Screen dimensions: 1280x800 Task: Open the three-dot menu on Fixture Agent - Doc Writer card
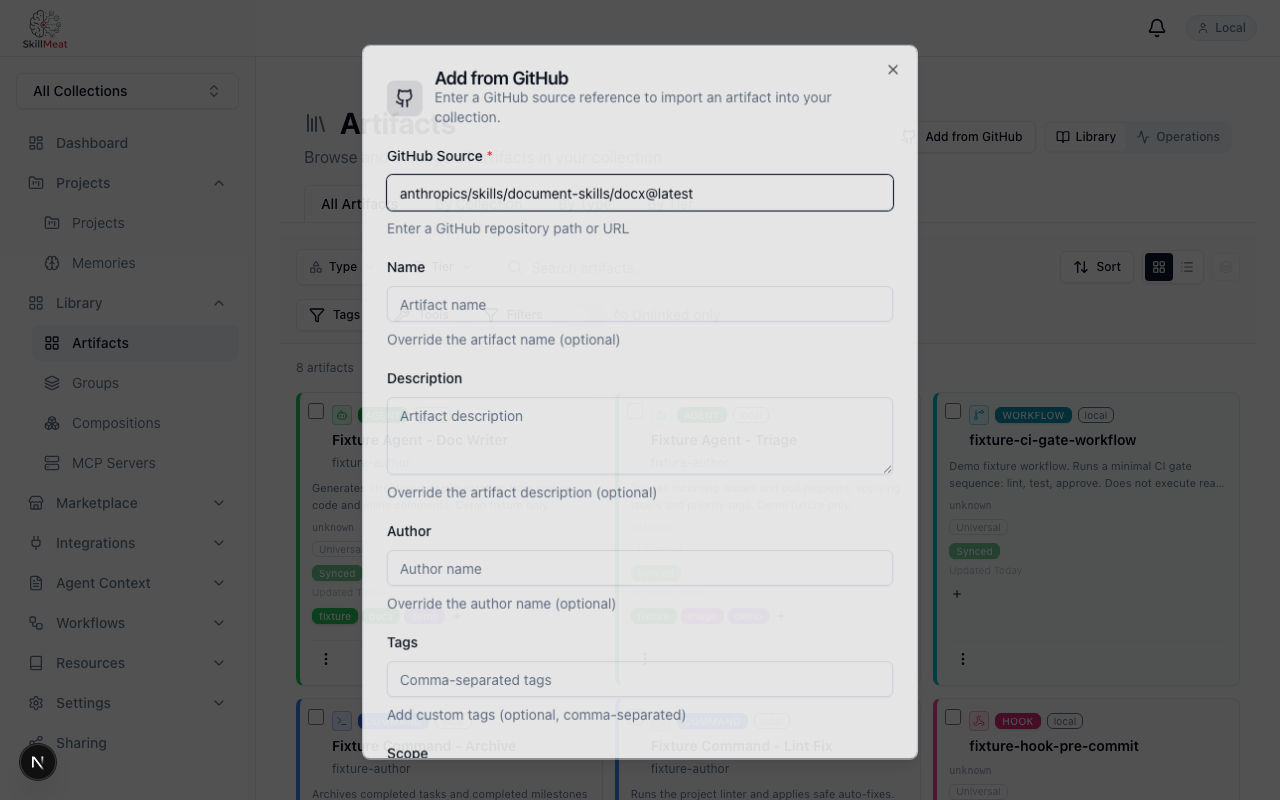(326, 659)
